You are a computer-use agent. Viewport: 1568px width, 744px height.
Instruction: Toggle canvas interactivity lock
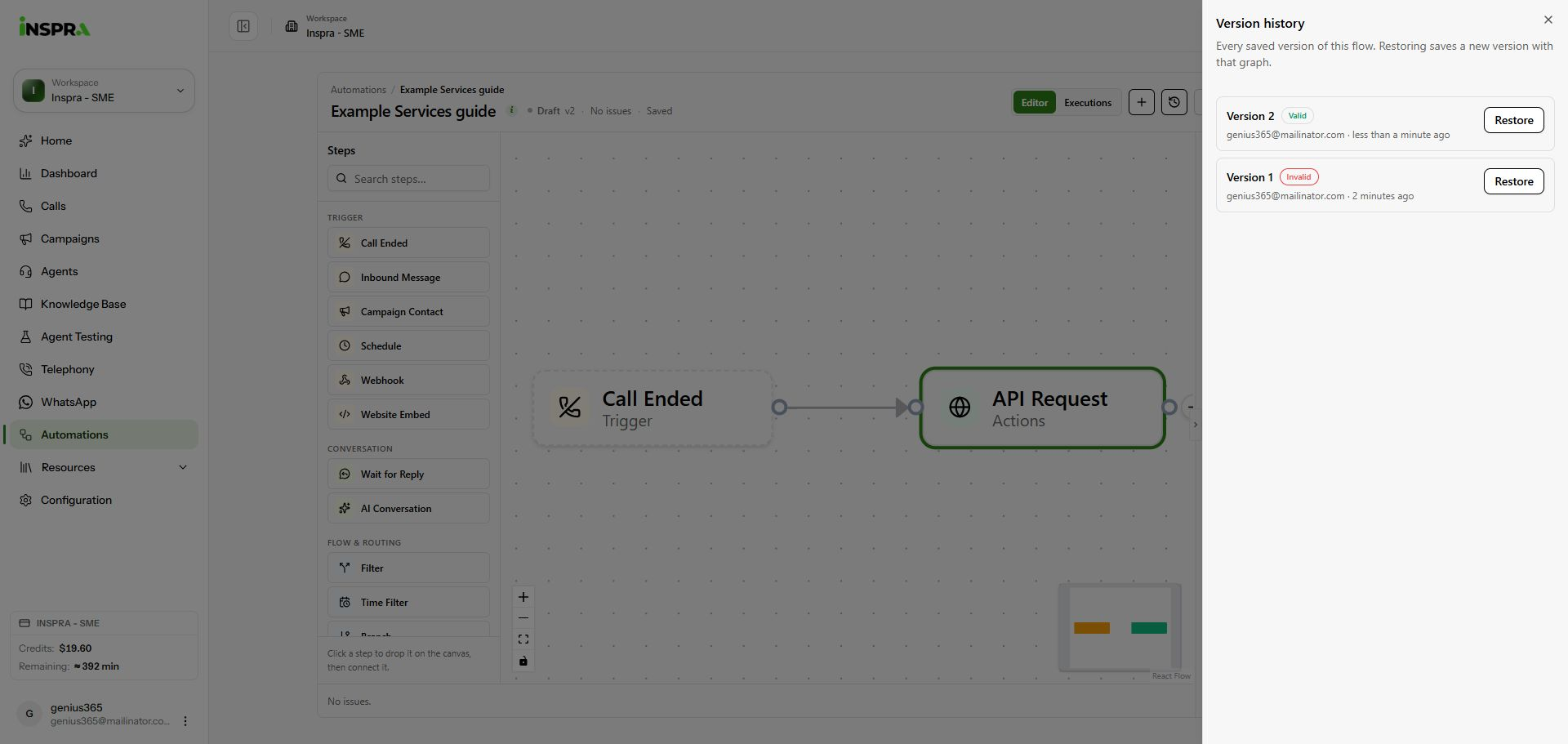[x=523, y=661]
